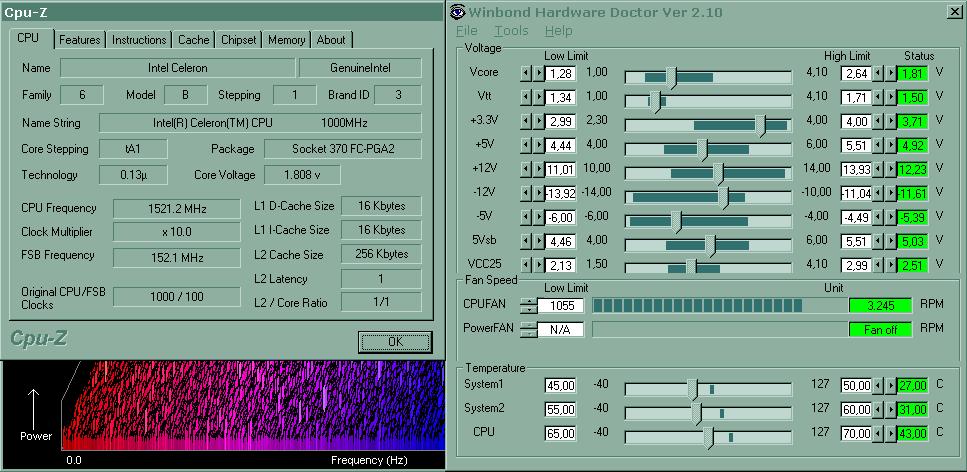Decrease -5V high limit with left arrow

click(x=878, y=218)
